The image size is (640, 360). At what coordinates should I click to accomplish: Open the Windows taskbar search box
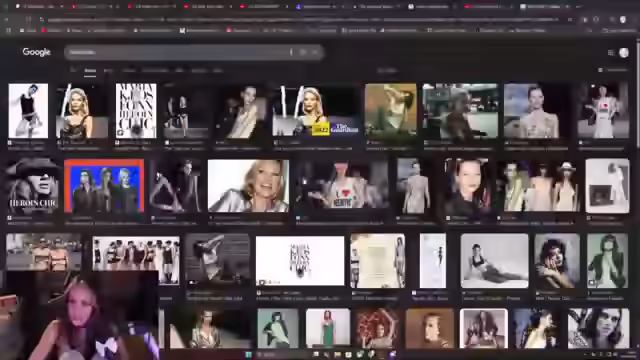coord(282,355)
